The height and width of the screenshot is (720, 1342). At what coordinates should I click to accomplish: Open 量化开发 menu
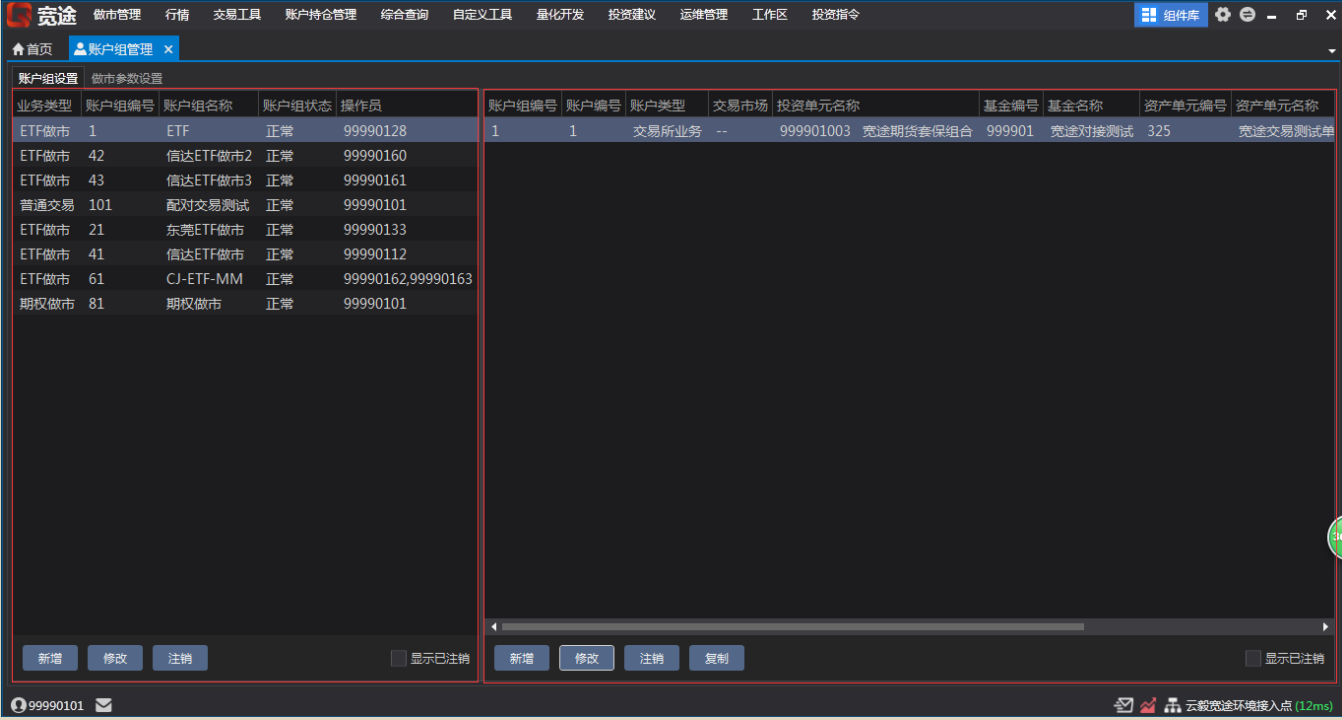coord(560,15)
